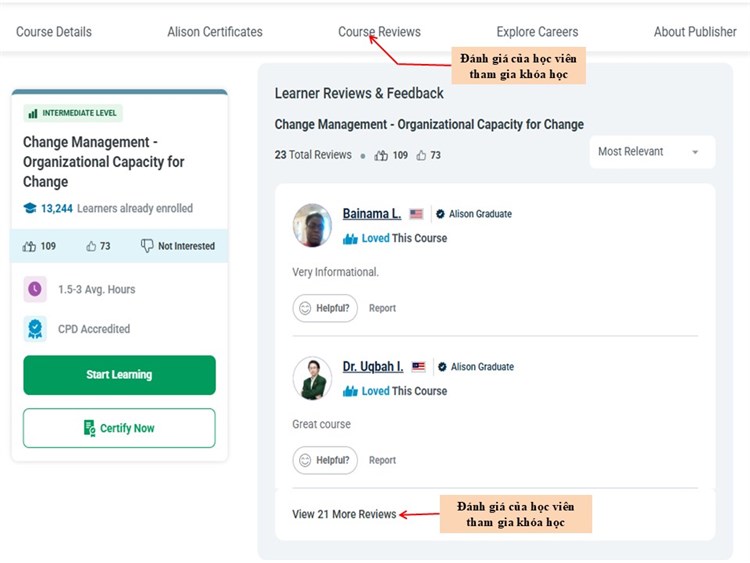This screenshot has height=563, width=750.
Task: Click Bainama L.'s profile photo
Action: point(312,225)
